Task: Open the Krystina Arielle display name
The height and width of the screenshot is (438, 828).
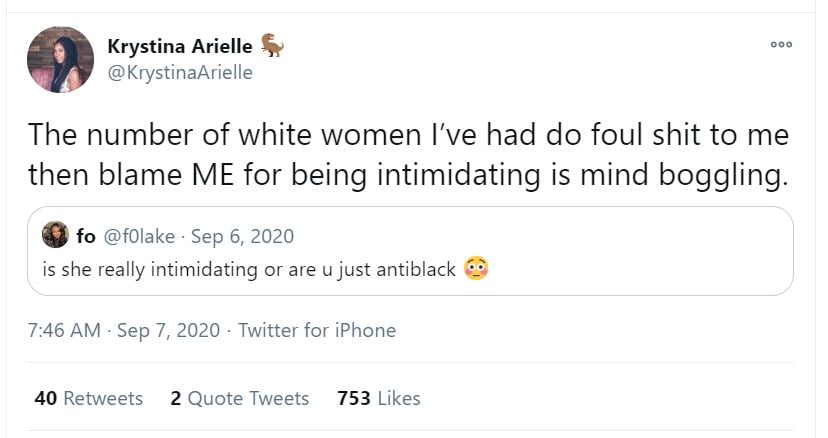Action: pos(179,46)
